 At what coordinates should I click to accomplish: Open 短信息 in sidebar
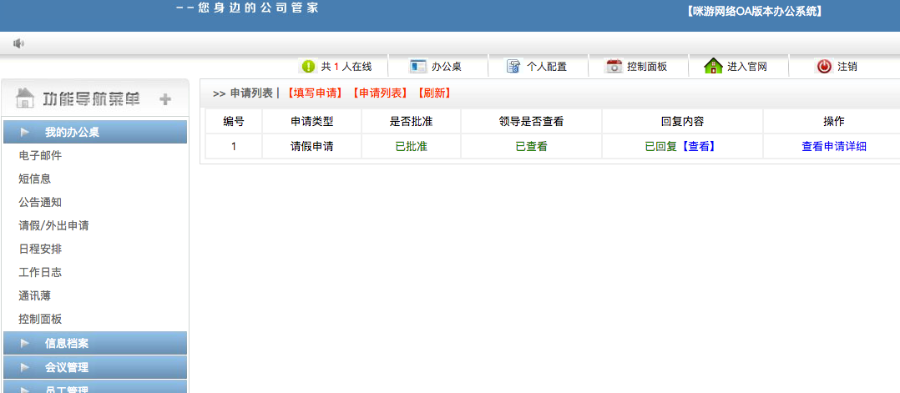point(34,179)
